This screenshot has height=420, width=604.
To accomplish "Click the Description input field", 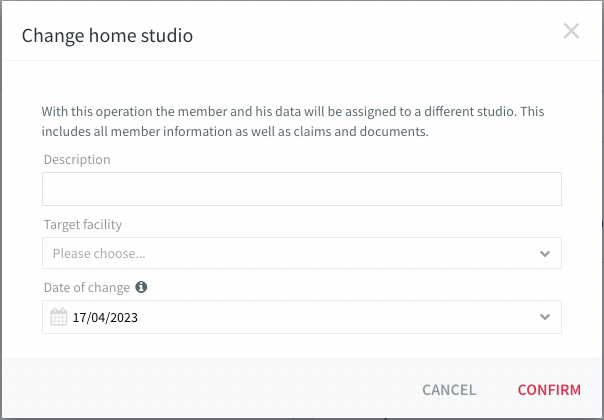I will tap(302, 189).
